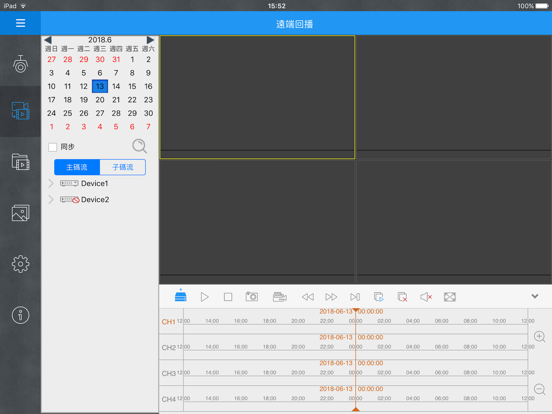Tap the battery indicator

coord(542,6)
